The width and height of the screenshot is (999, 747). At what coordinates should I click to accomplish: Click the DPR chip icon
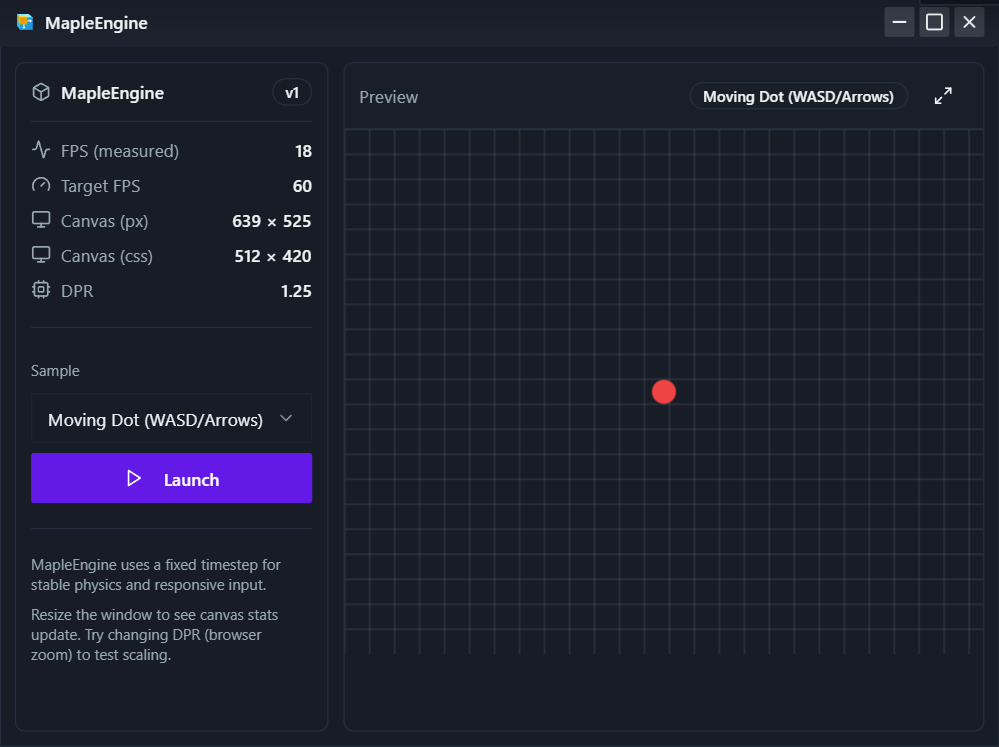pos(41,290)
